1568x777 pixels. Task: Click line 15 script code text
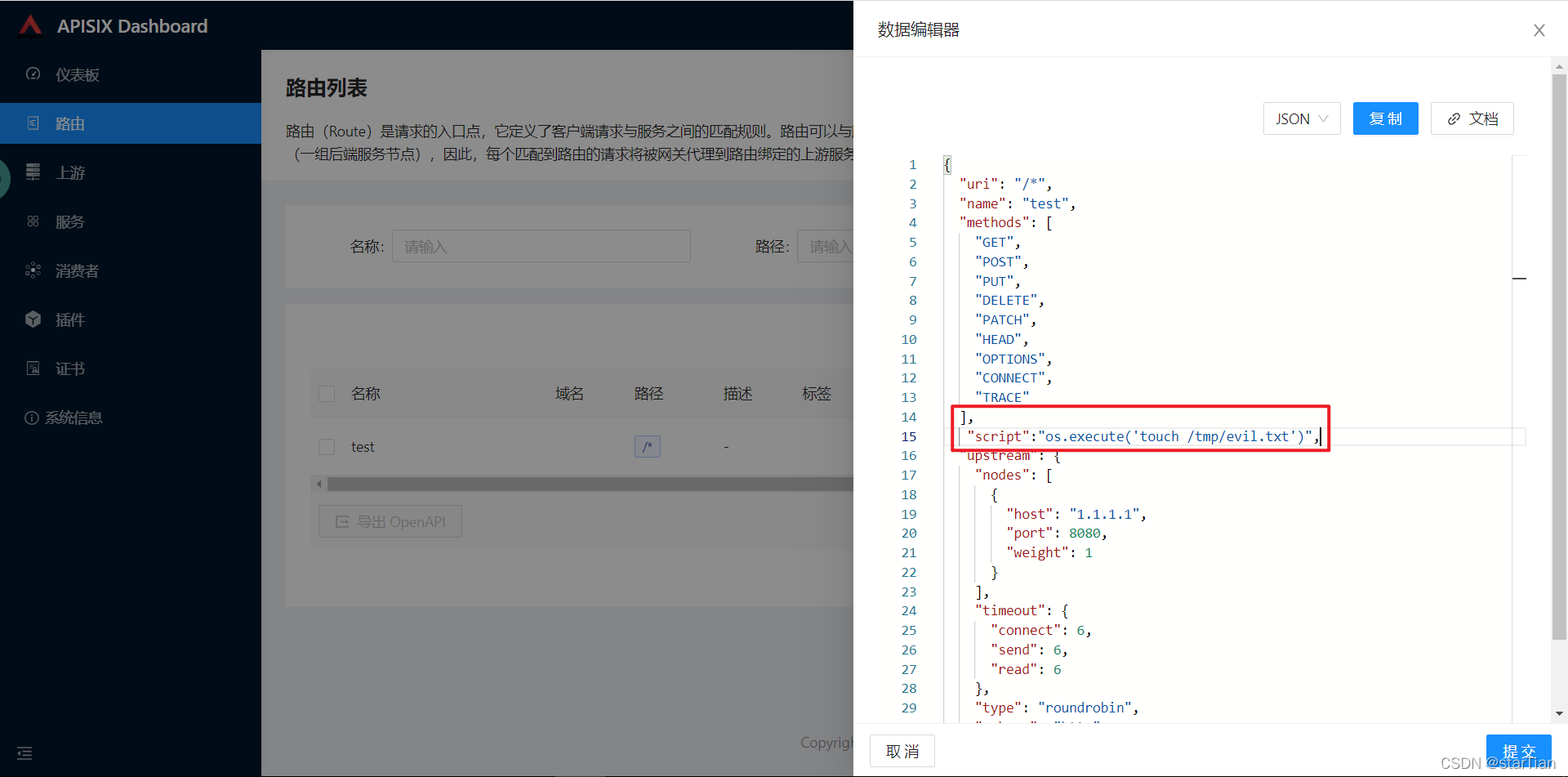[x=1143, y=436]
